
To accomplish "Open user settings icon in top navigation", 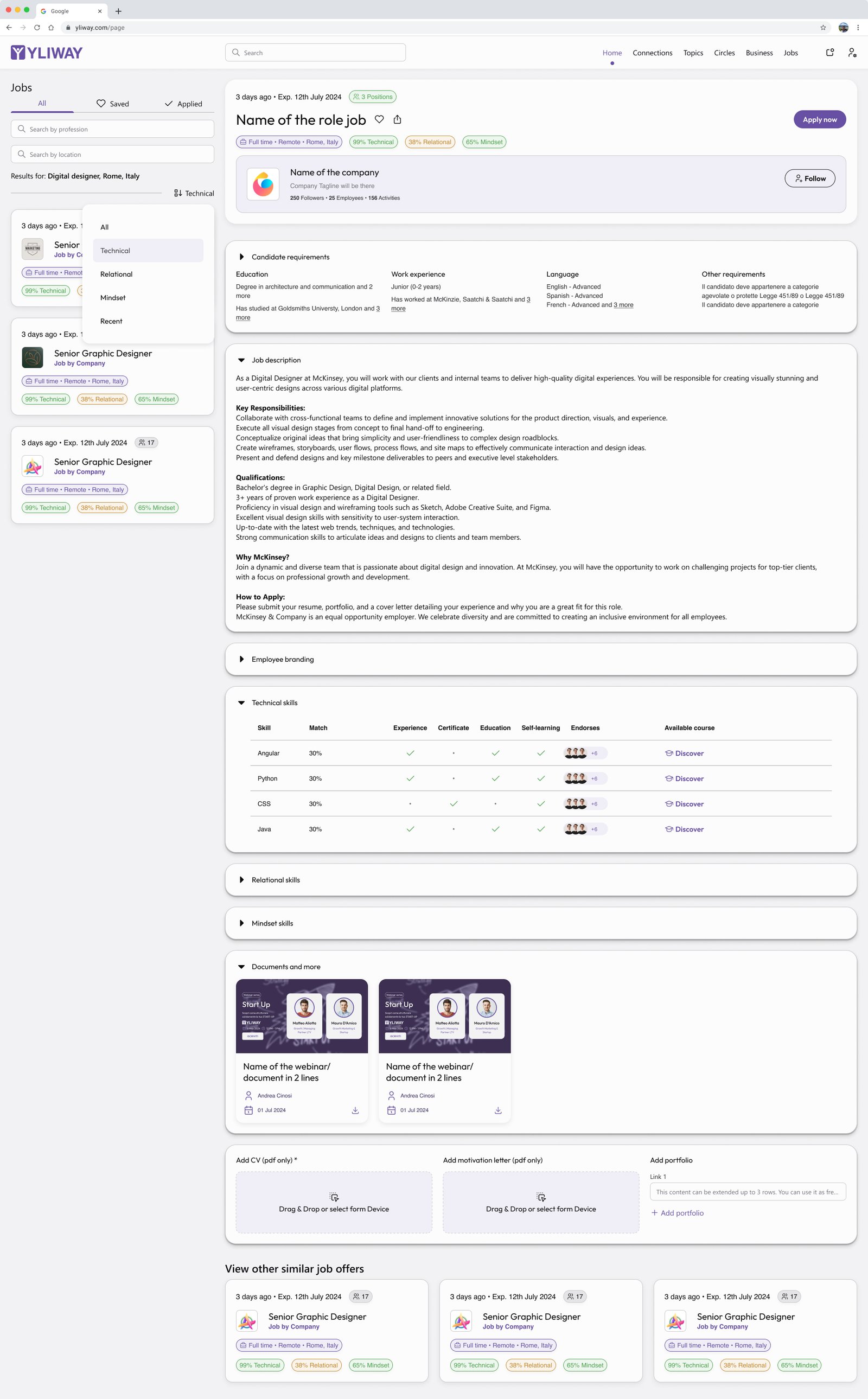I will coord(852,53).
